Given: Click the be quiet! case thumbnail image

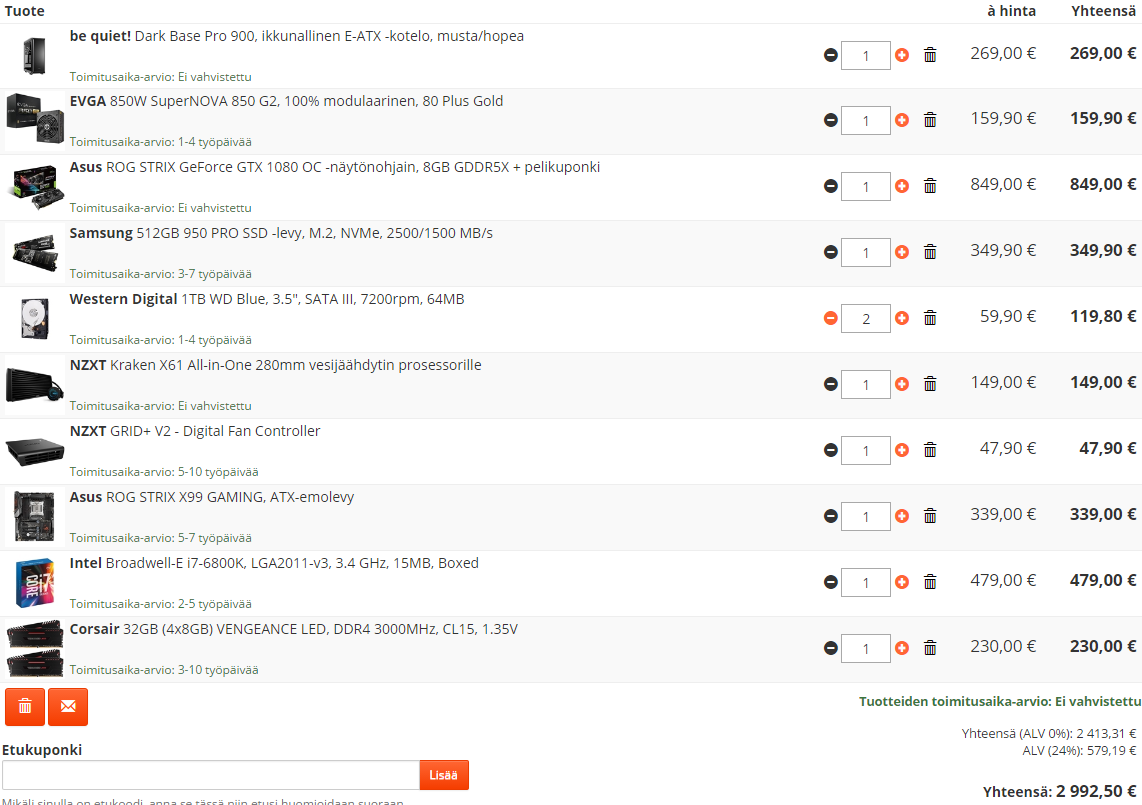Looking at the screenshot, I should pos(34,55).
